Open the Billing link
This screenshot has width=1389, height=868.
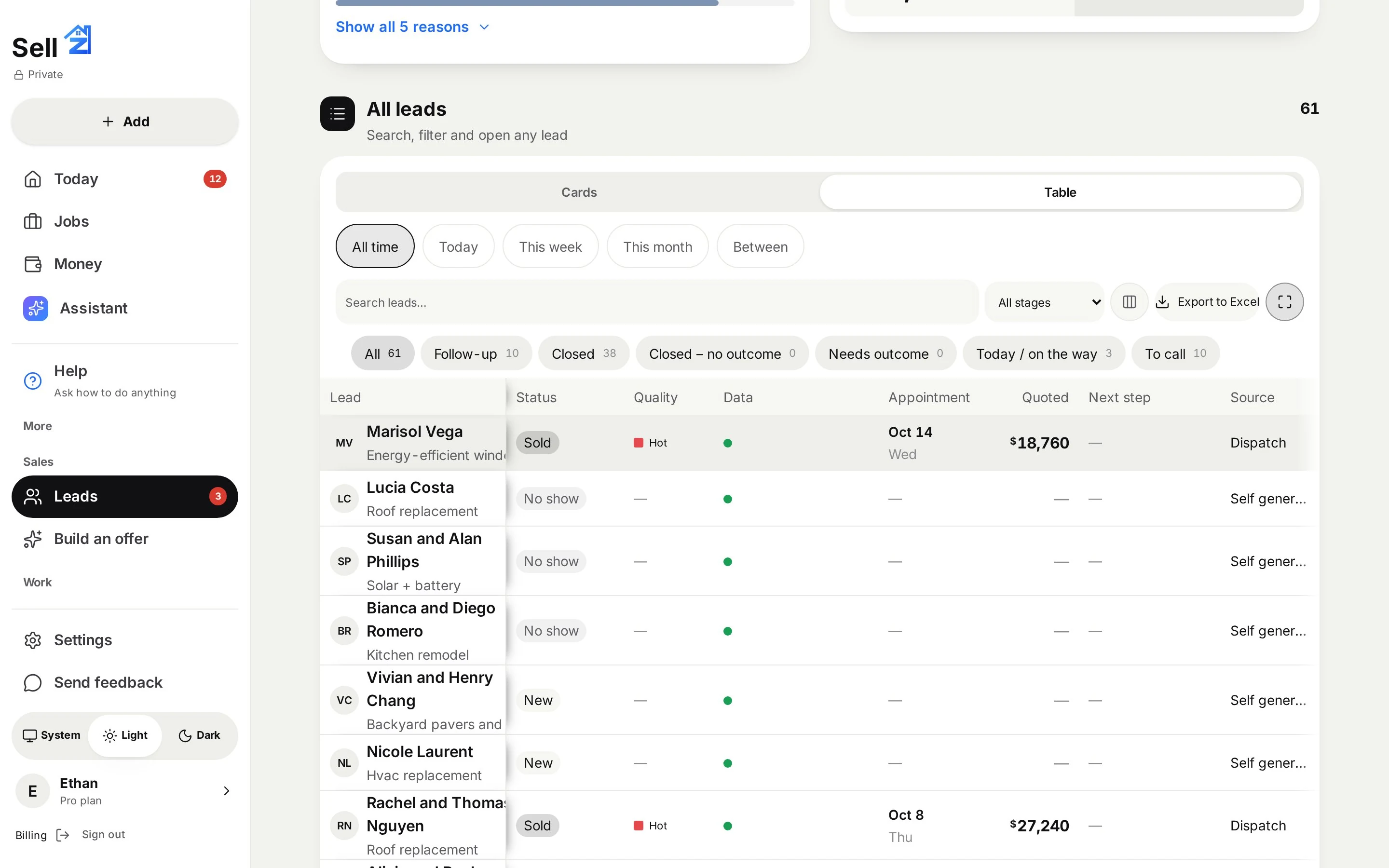(x=31, y=835)
